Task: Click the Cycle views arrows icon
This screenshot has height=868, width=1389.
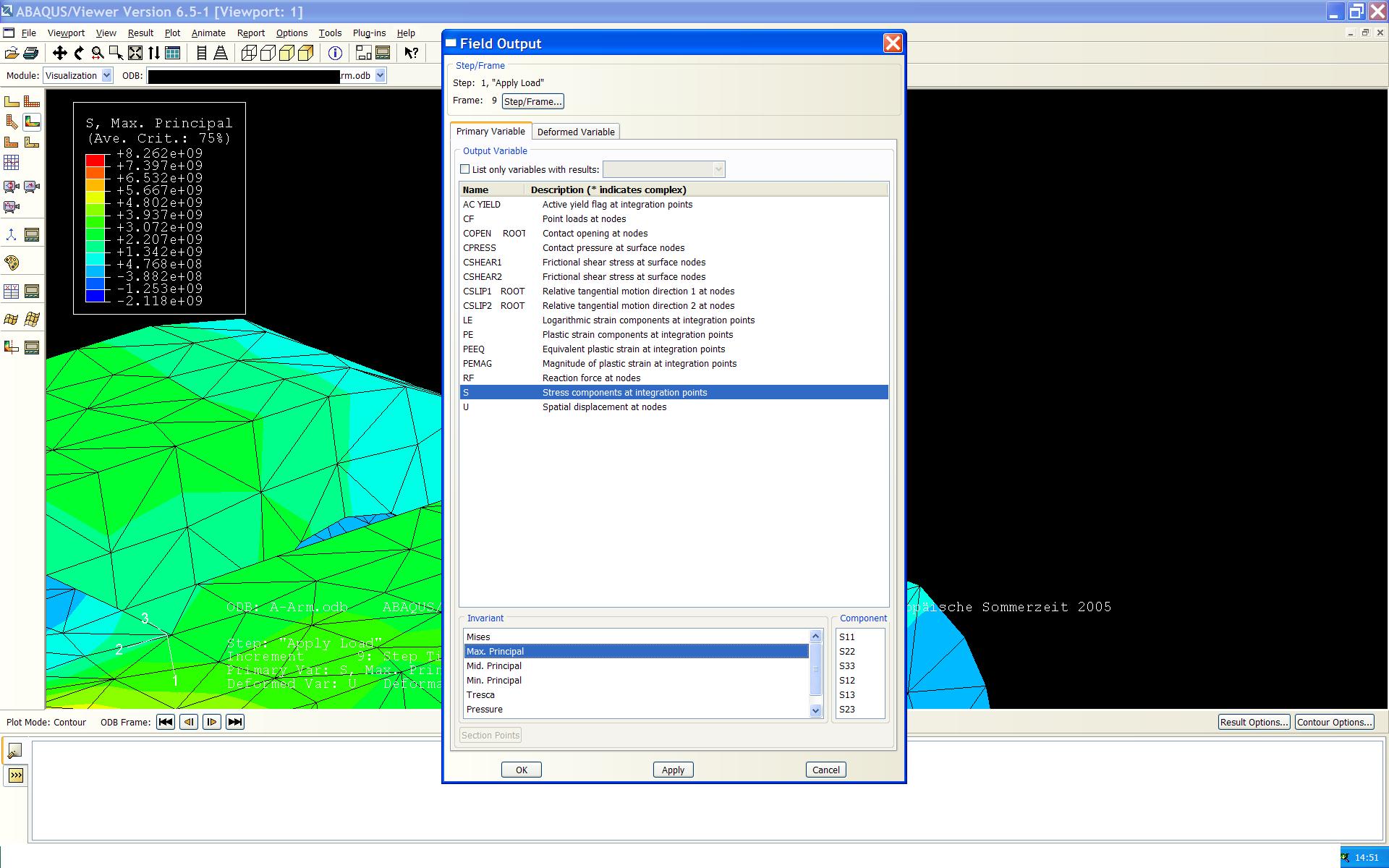Action: coord(154,53)
